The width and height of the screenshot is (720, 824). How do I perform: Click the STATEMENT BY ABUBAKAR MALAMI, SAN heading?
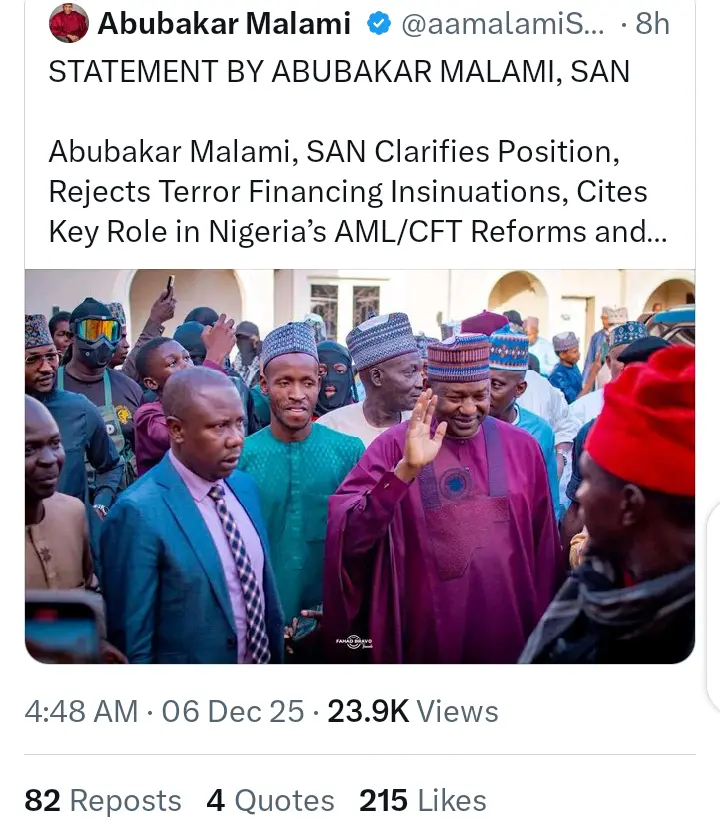[339, 72]
